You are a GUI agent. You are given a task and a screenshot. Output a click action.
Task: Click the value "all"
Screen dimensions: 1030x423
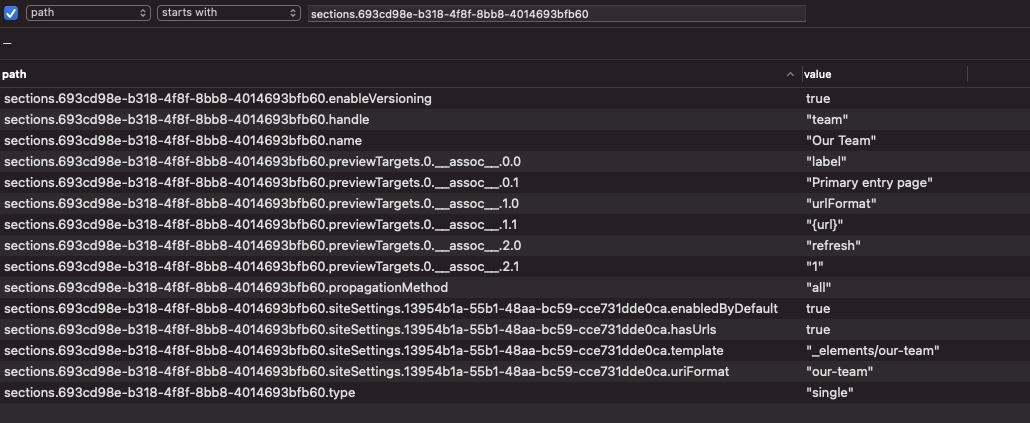[x=819, y=288]
